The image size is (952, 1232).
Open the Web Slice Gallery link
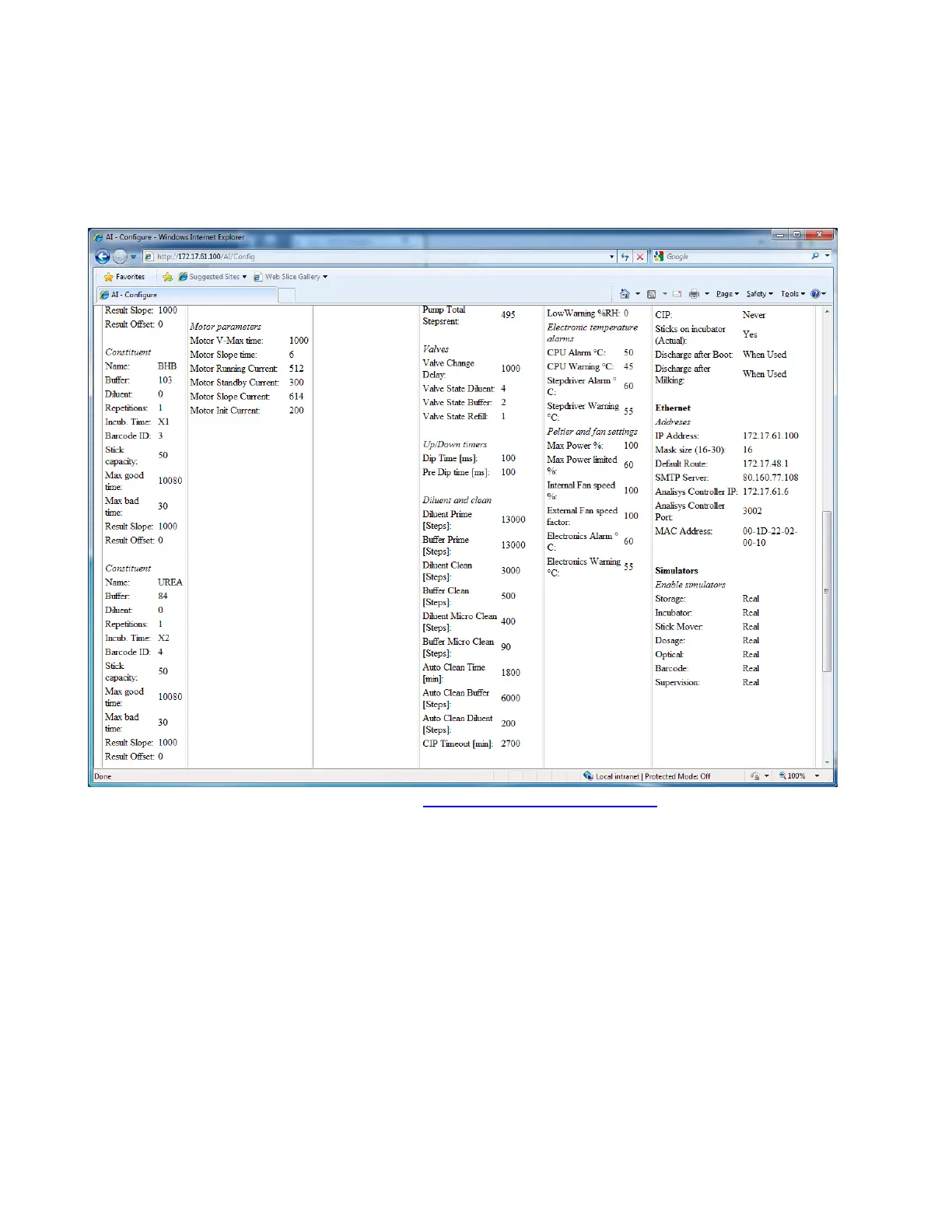(291, 277)
